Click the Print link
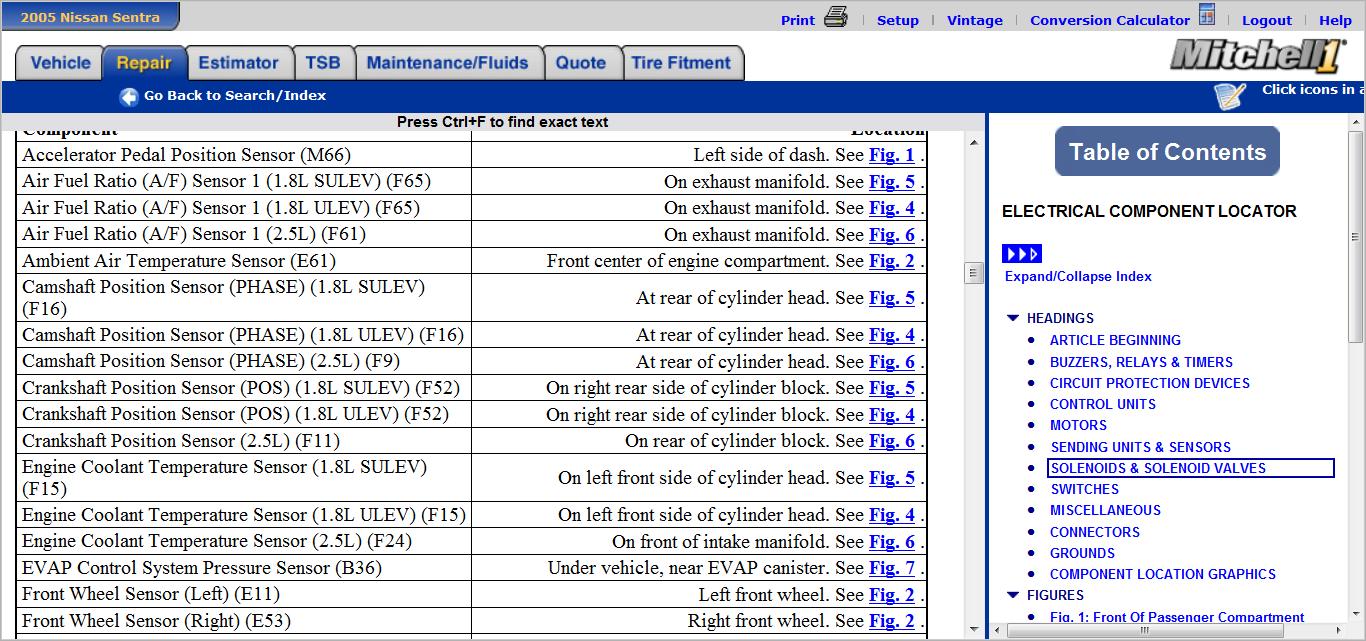Screen dimensions: 1366x641 coord(798,20)
